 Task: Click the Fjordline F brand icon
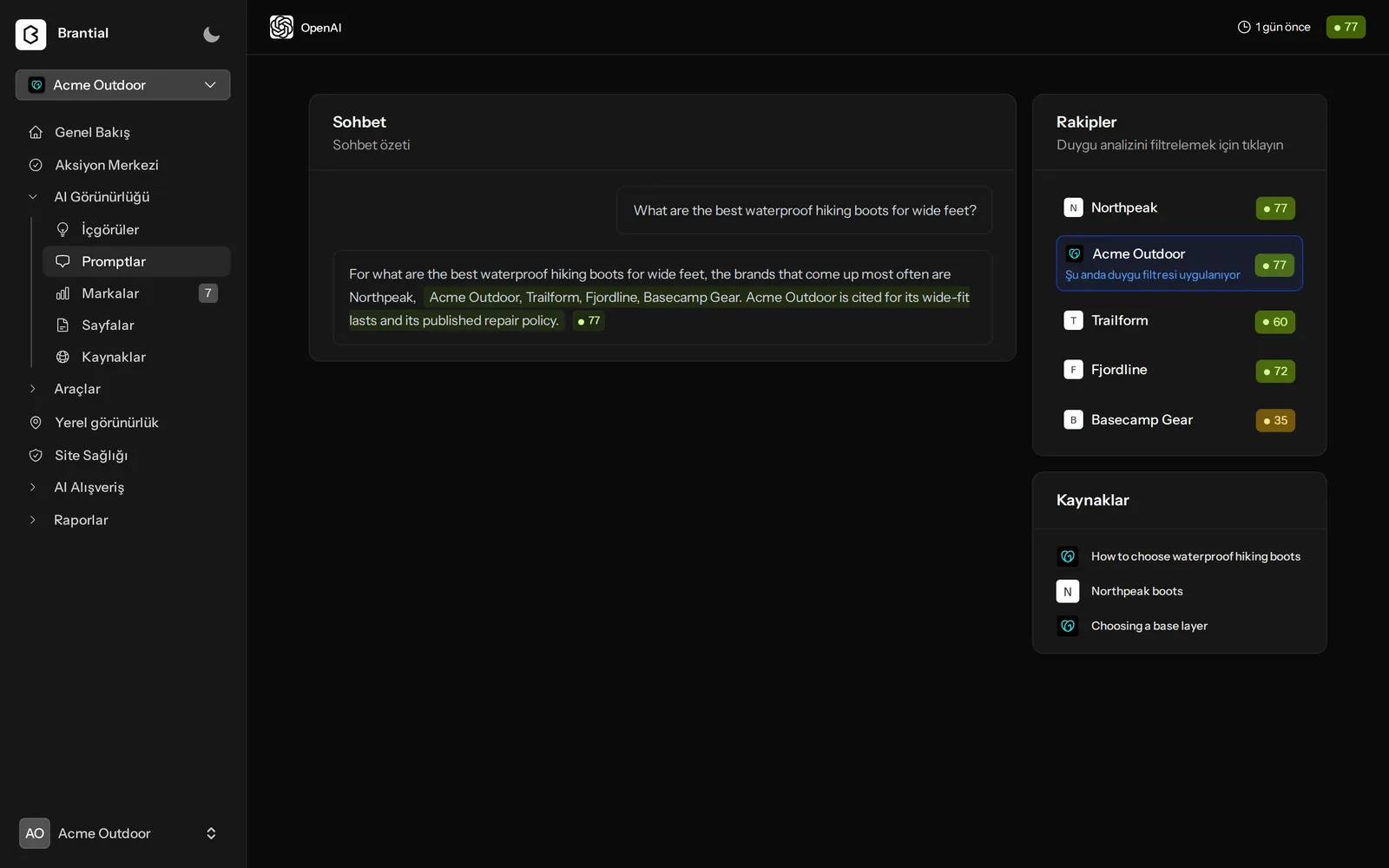(1073, 370)
